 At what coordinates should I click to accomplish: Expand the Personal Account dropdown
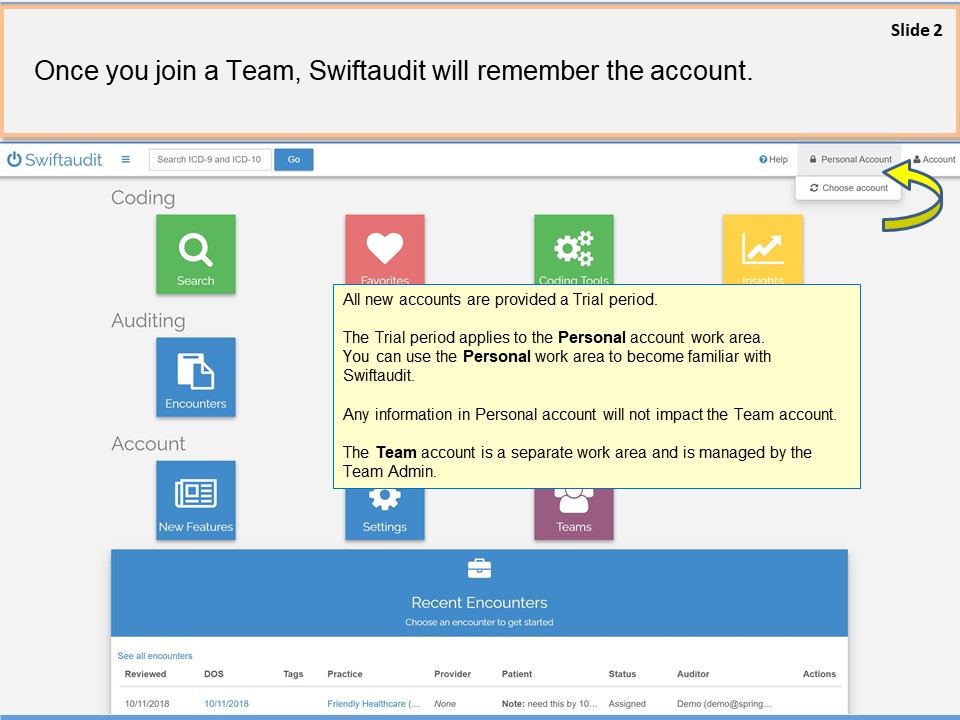(849, 159)
